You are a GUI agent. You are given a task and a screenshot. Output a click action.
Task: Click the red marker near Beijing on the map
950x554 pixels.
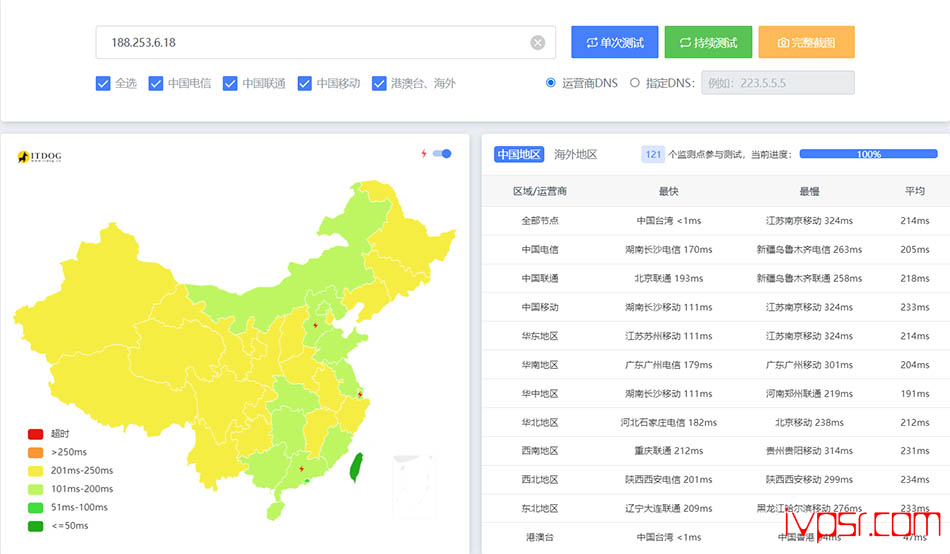click(x=315, y=325)
